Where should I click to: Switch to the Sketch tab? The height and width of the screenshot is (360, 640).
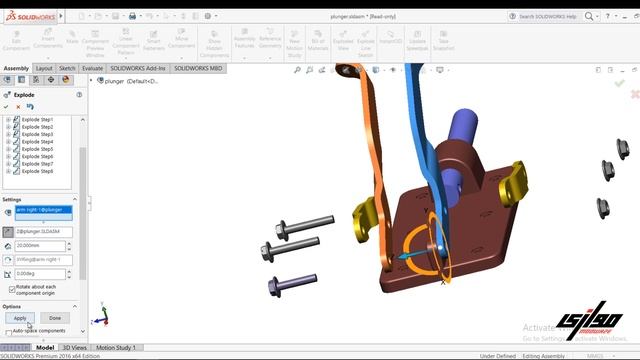67,68
